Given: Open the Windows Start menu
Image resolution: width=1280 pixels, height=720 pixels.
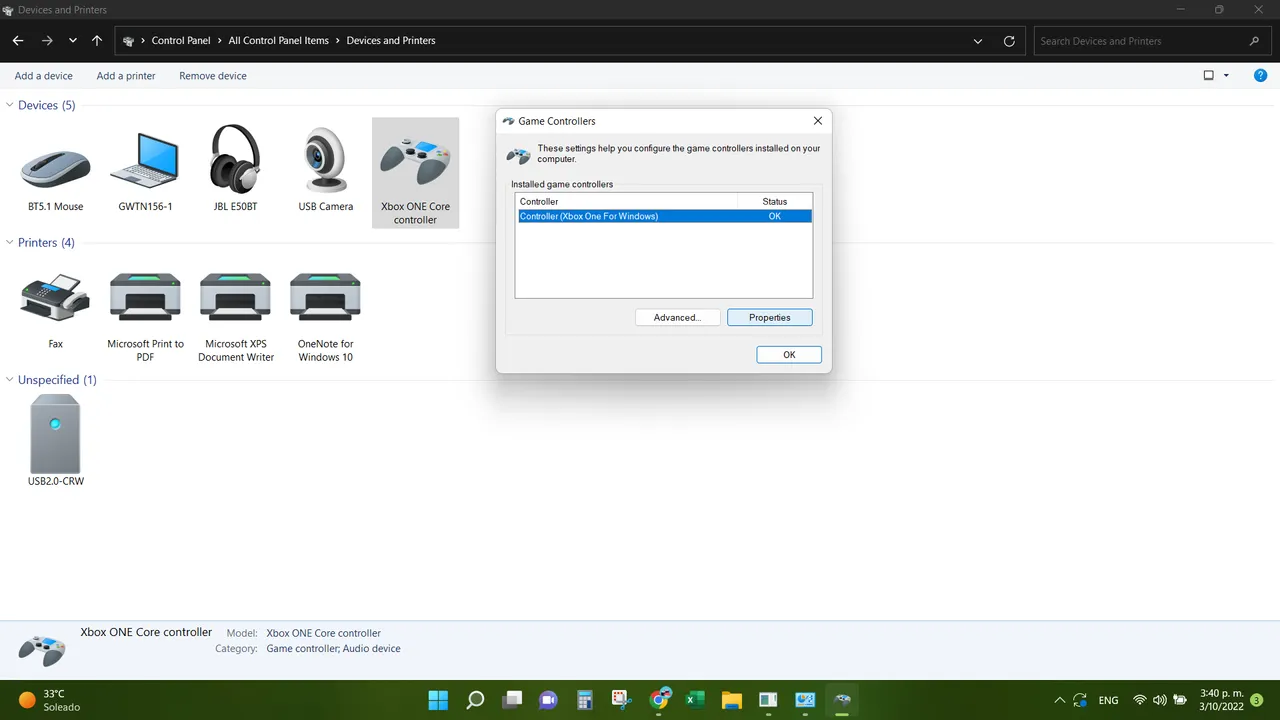Looking at the screenshot, I should [x=438, y=700].
